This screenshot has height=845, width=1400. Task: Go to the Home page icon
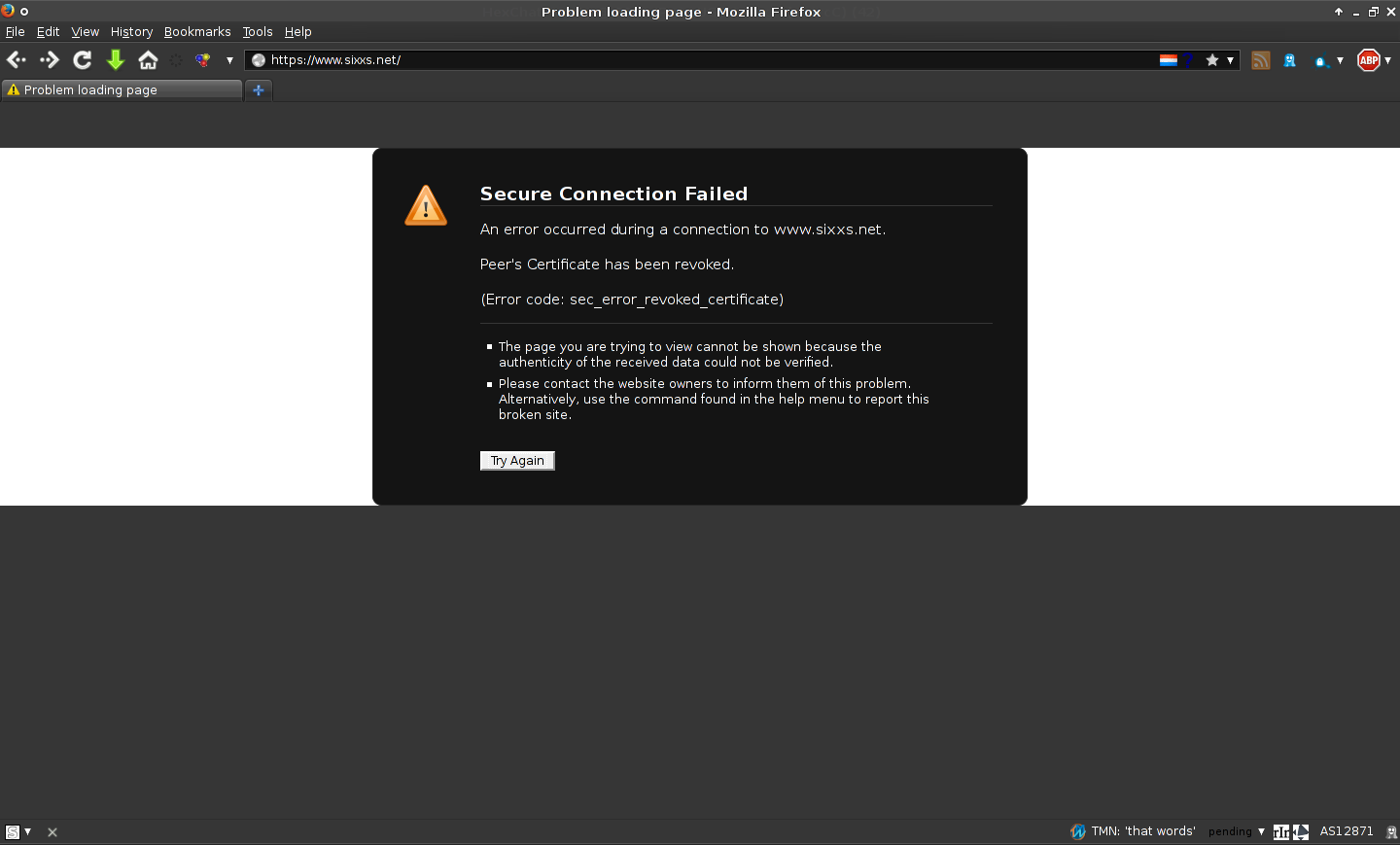click(148, 60)
